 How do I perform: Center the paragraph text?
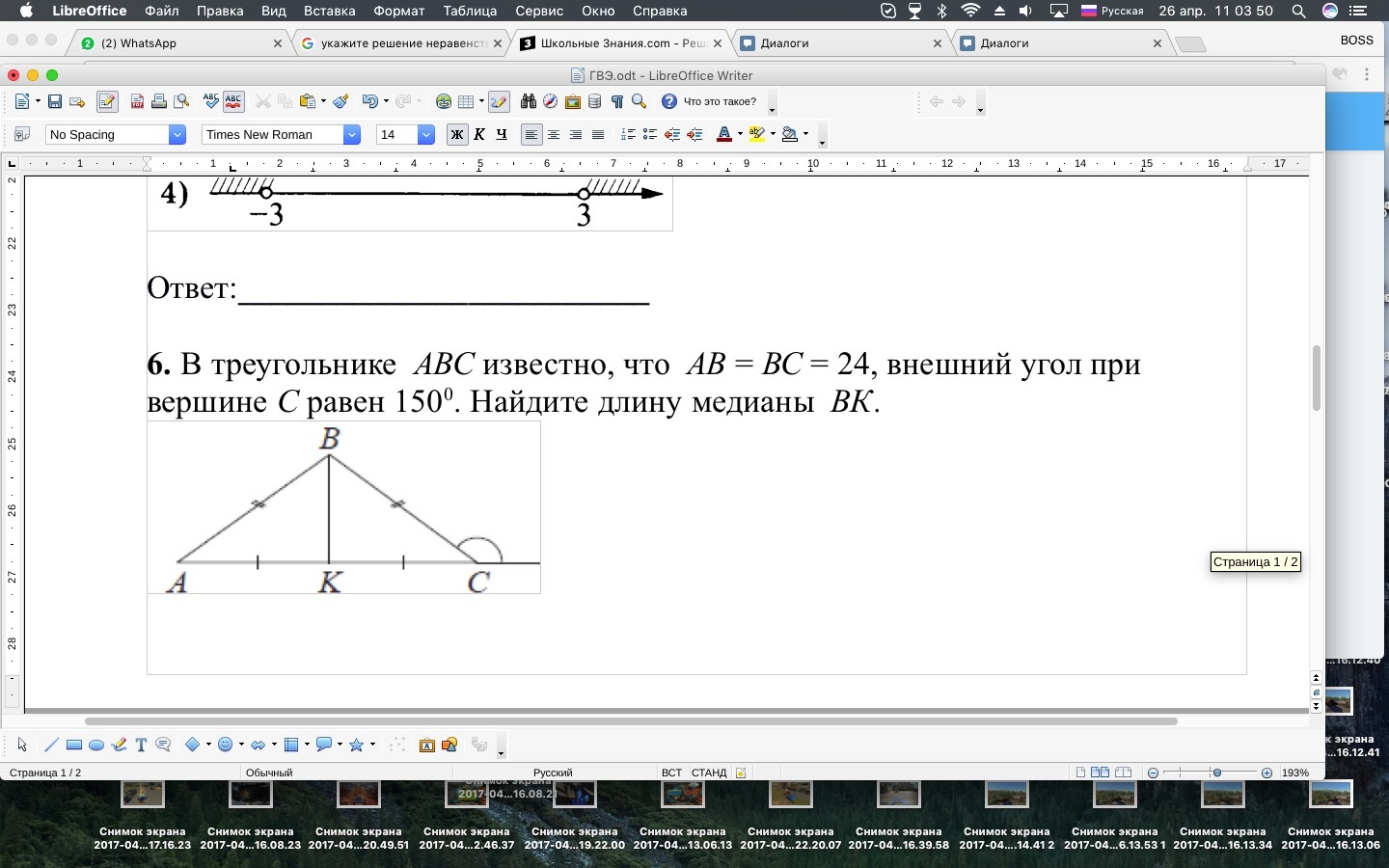click(x=554, y=135)
